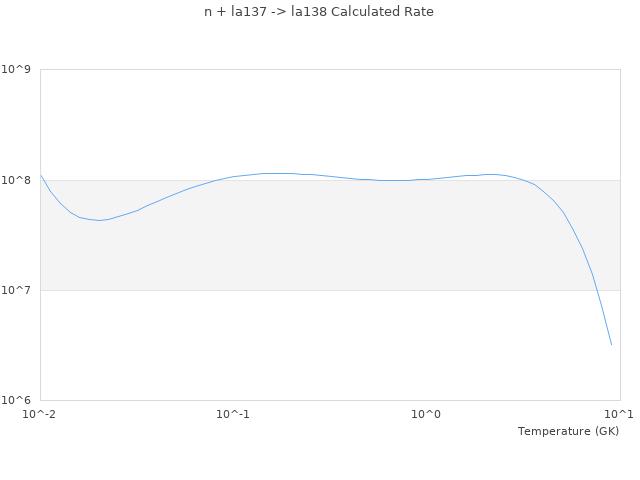This screenshot has width=640, height=480.
Task: Click the curve directly above the 10^-1 tick
Action: (233, 177)
